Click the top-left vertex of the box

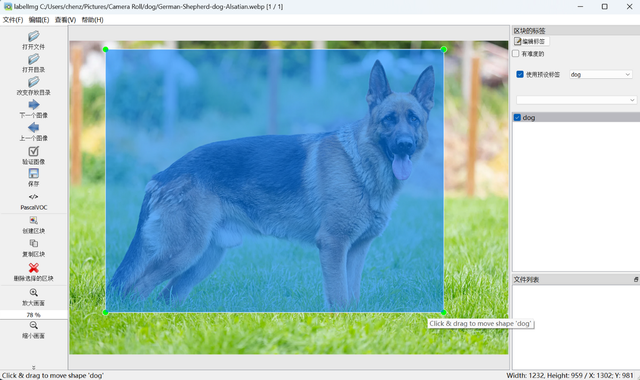point(106,49)
